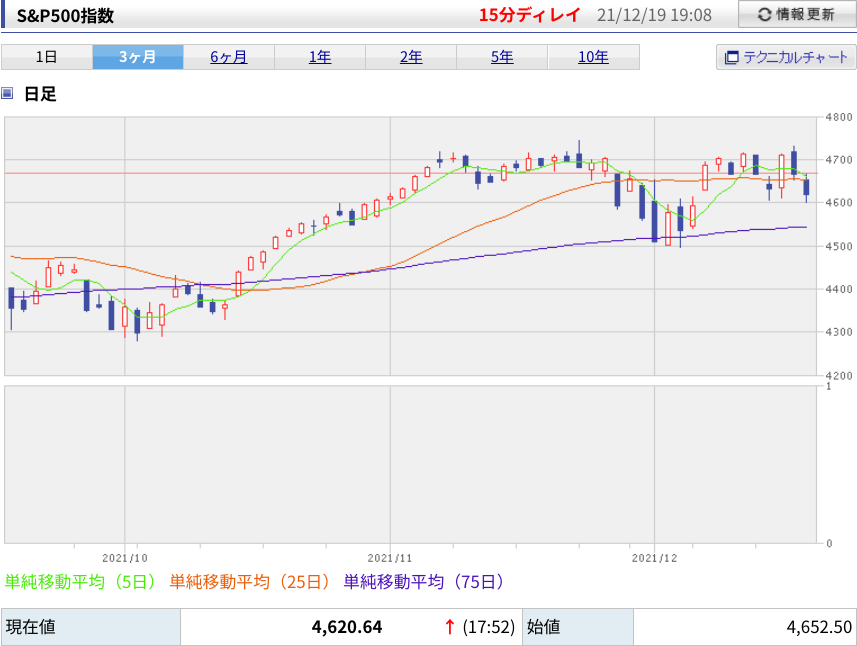
Task: Click the 単純移動平均（5日）legend label
Action: tap(80, 582)
